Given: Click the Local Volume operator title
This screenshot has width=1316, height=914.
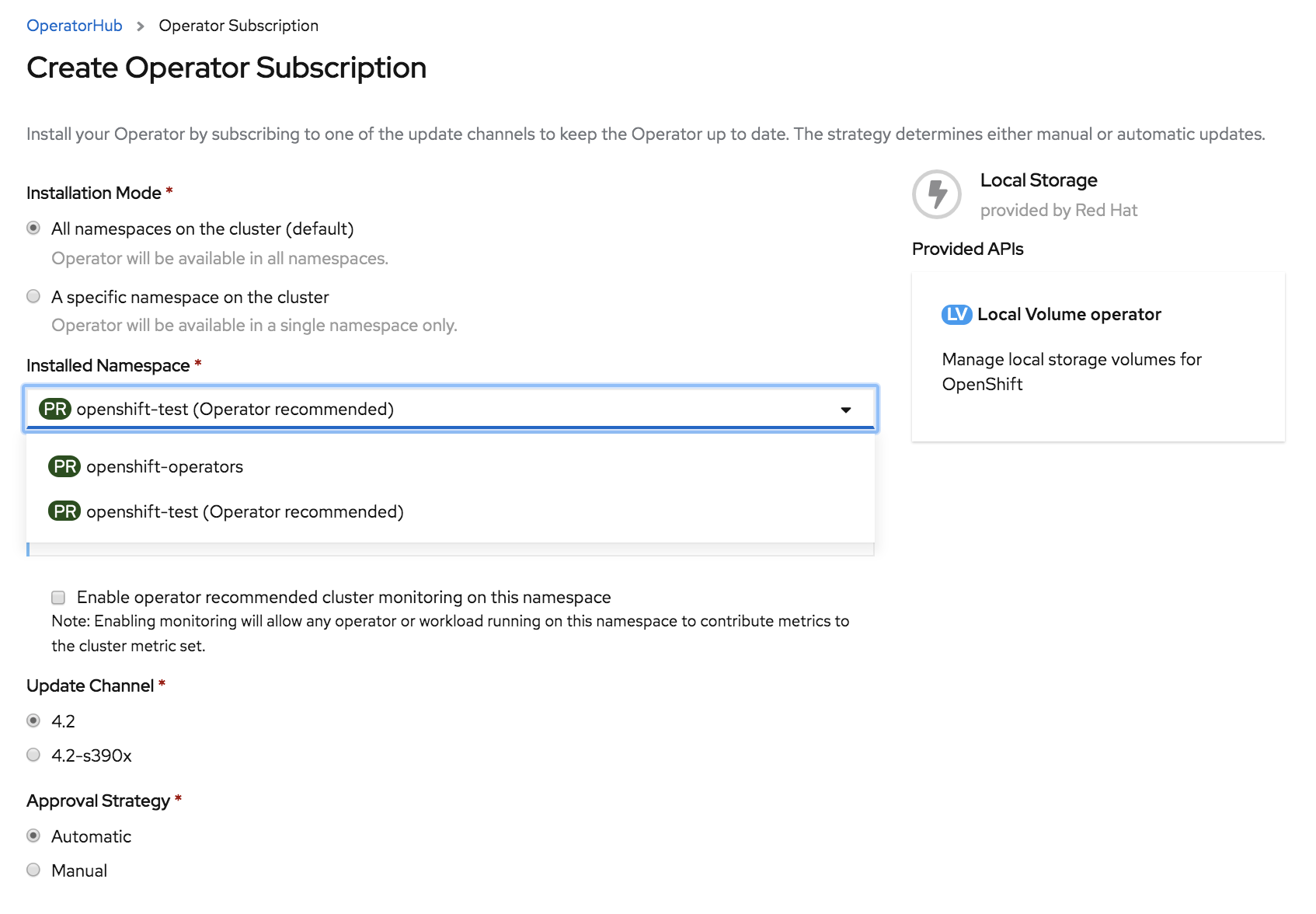Looking at the screenshot, I should point(1069,314).
